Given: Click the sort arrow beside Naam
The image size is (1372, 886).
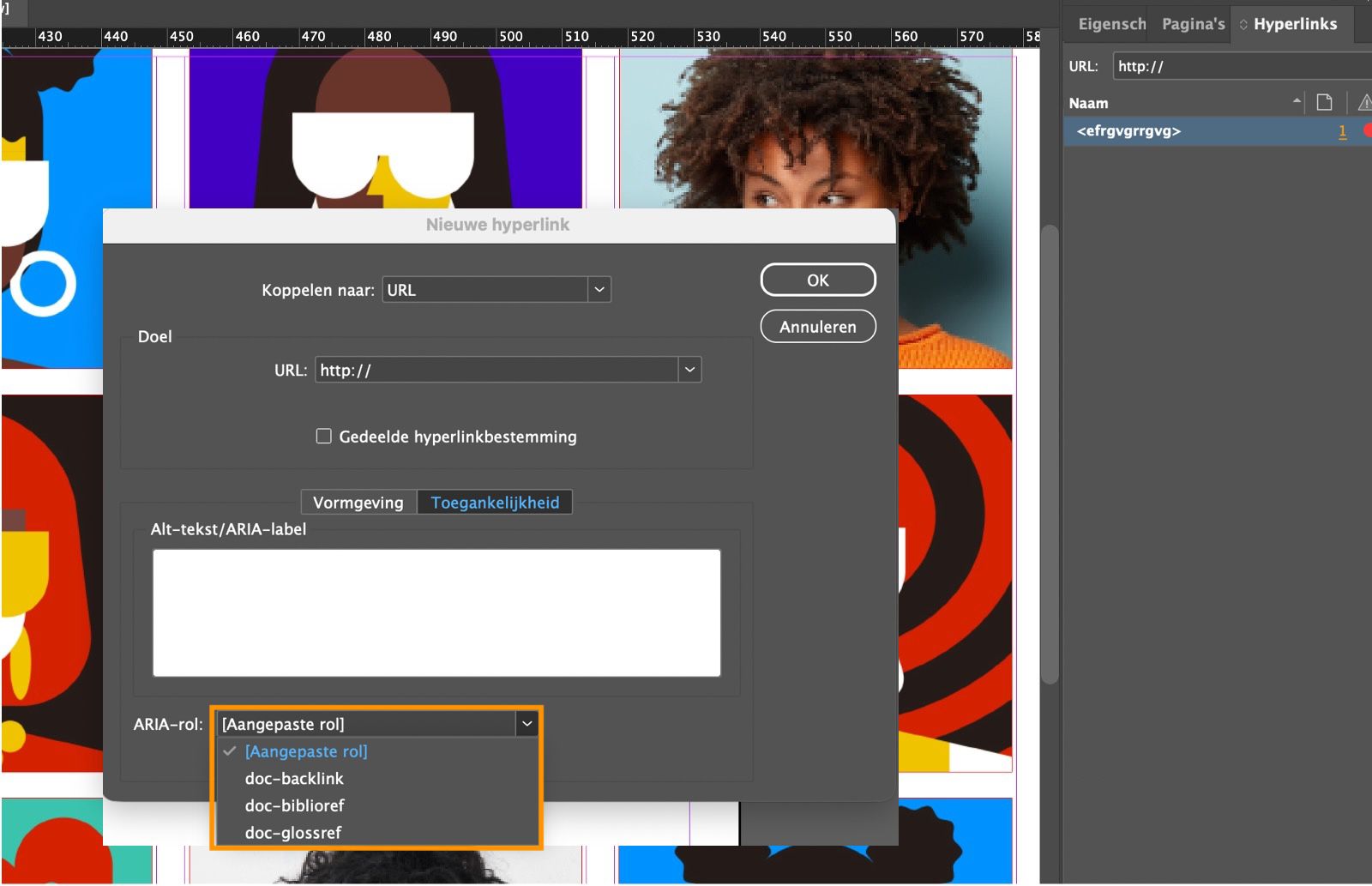Looking at the screenshot, I should [1297, 102].
